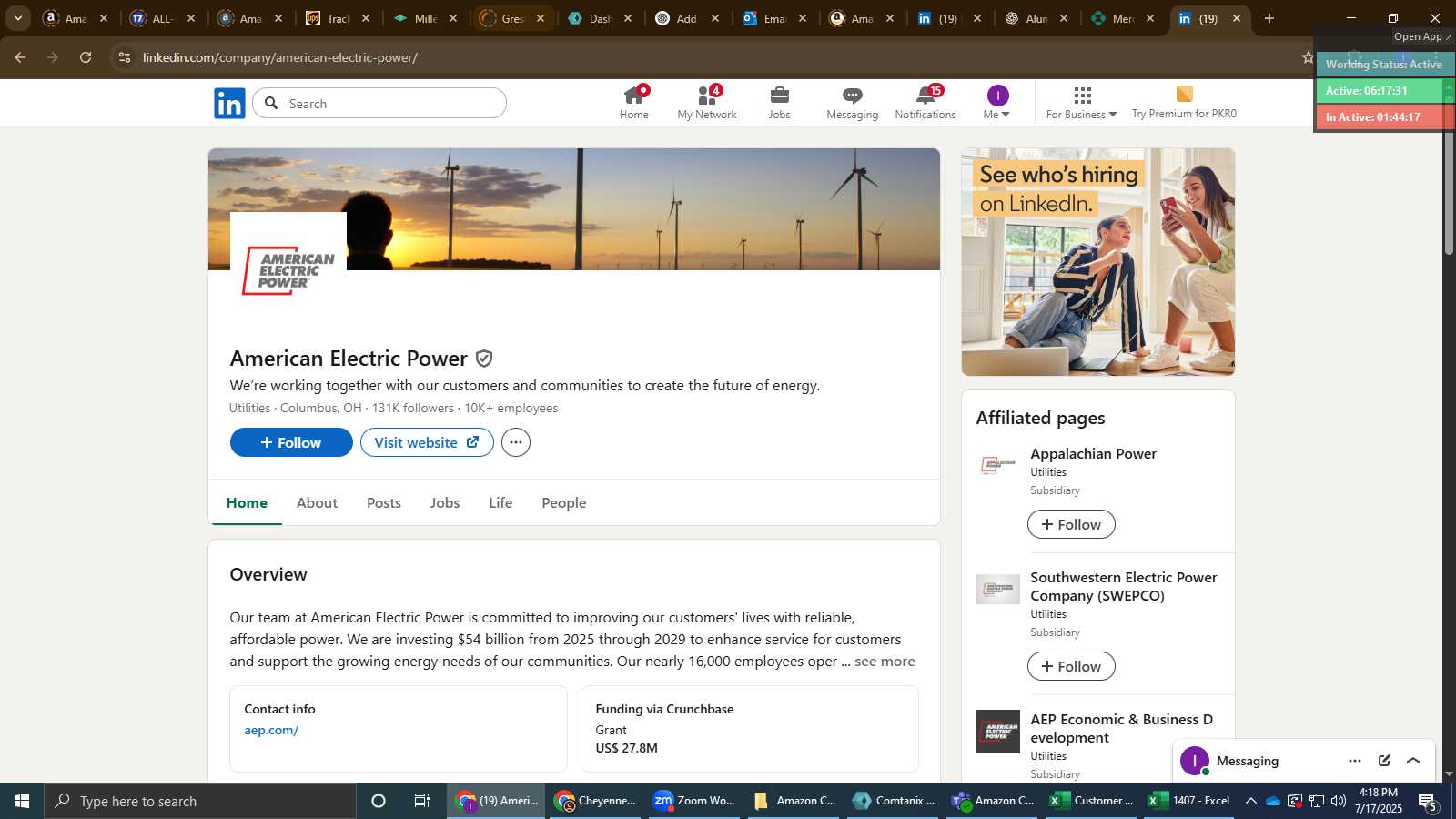Click the See who's hiring ad
This screenshot has height=819, width=1456.
point(1098,262)
